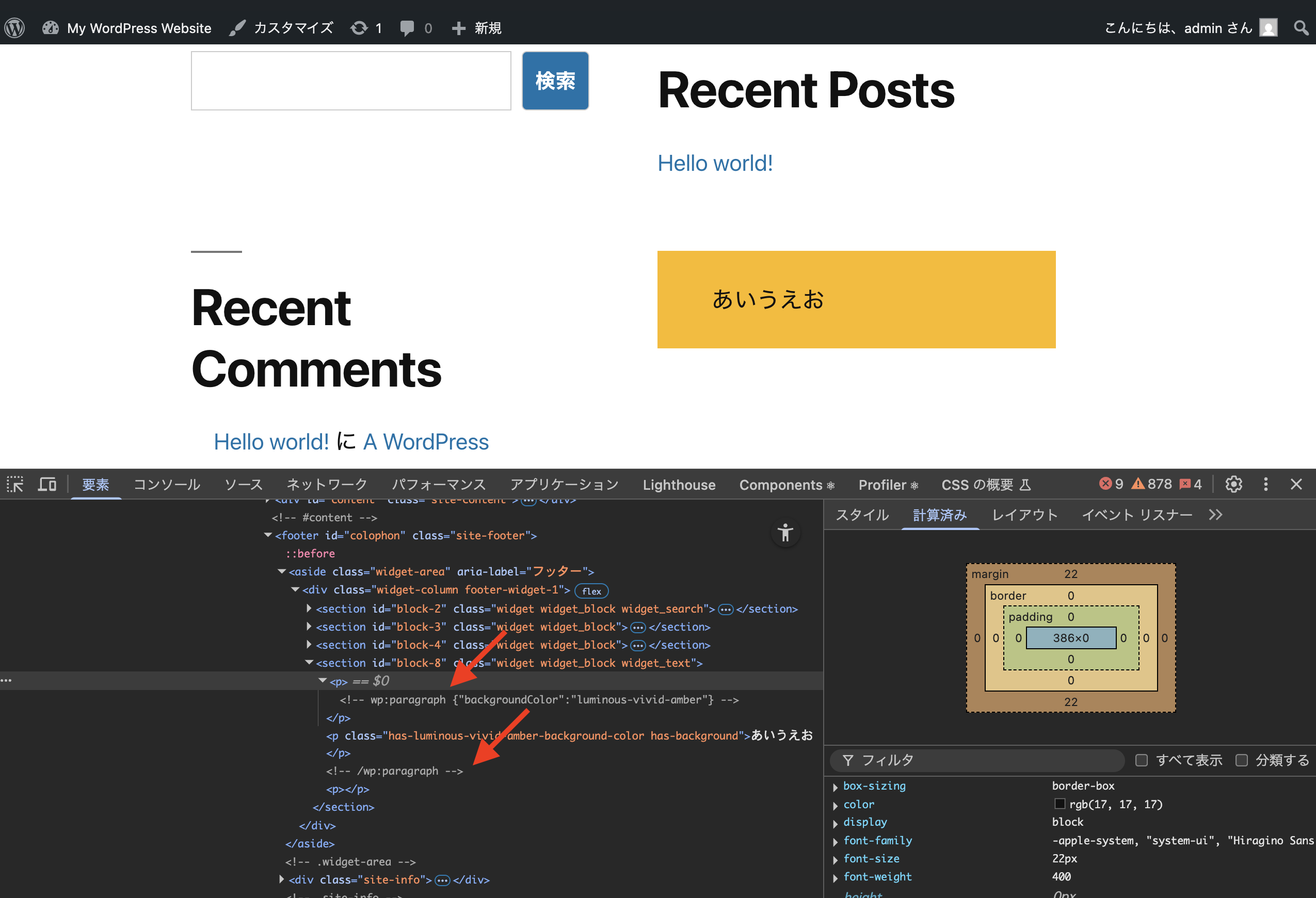Image resolution: width=1316 pixels, height=898 pixels.
Task: Click the admin bar search magnifier
Action: click(1301, 28)
